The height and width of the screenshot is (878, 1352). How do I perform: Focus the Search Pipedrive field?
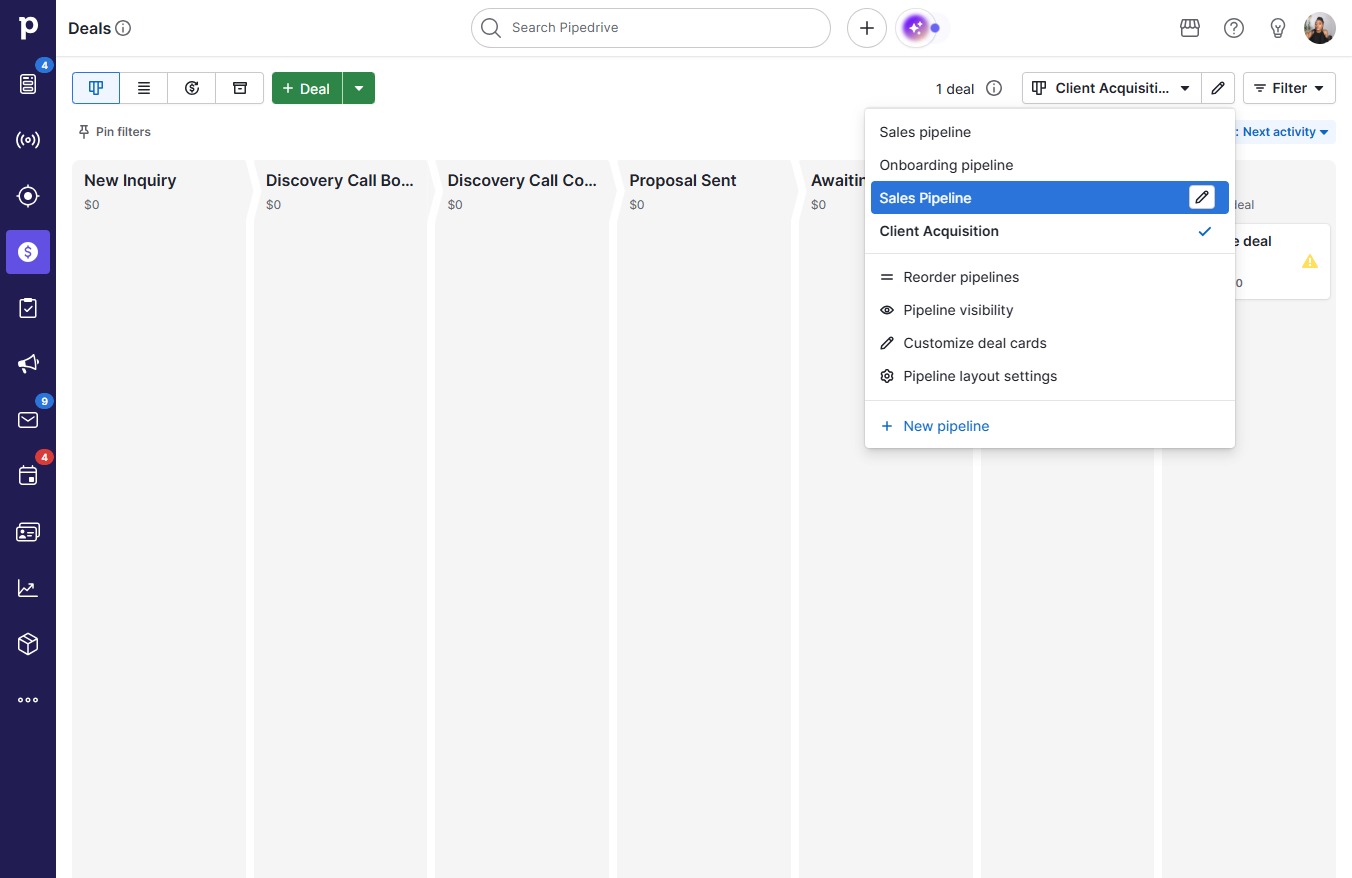pos(651,28)
